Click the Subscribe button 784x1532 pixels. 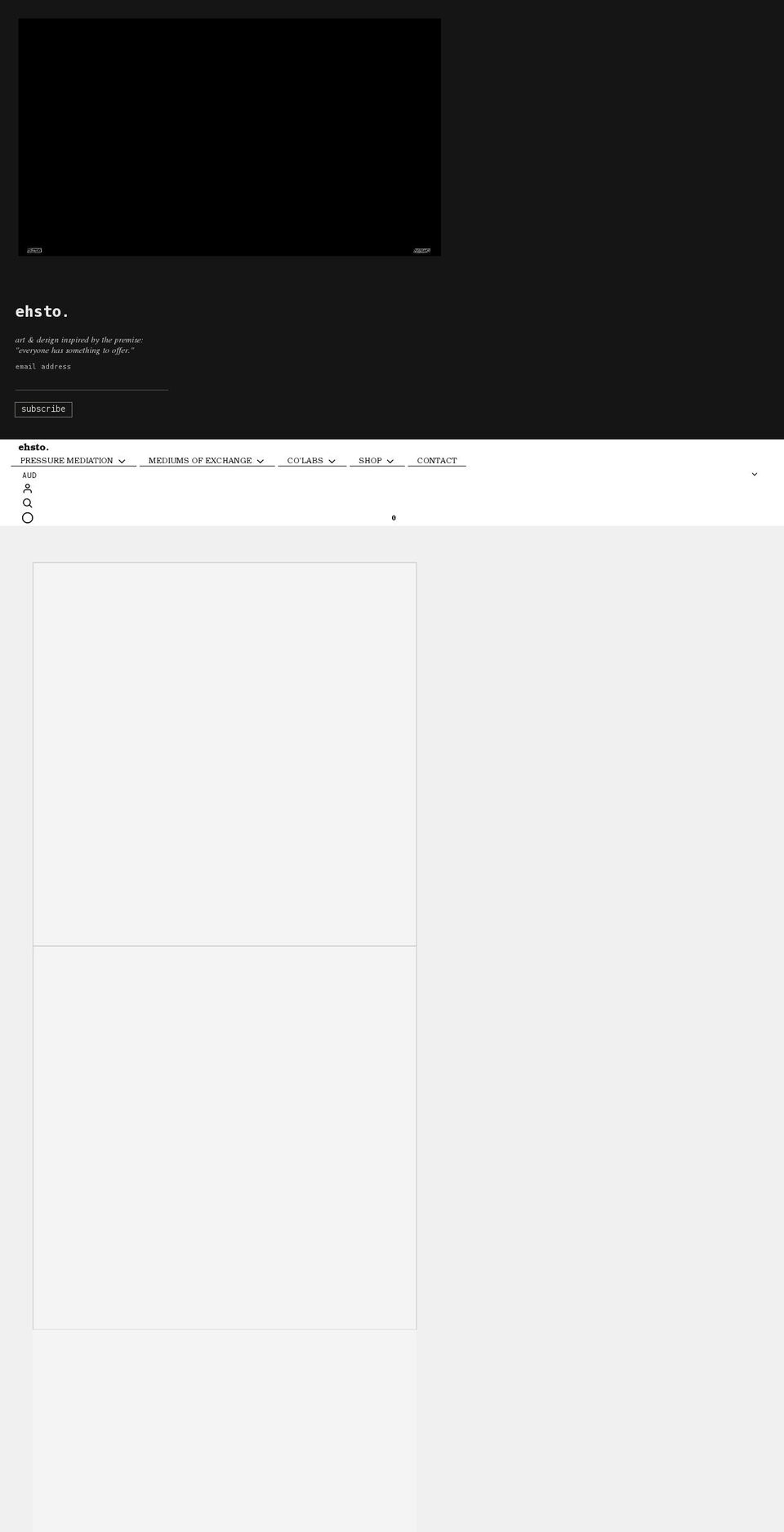[x=43, y=409]
